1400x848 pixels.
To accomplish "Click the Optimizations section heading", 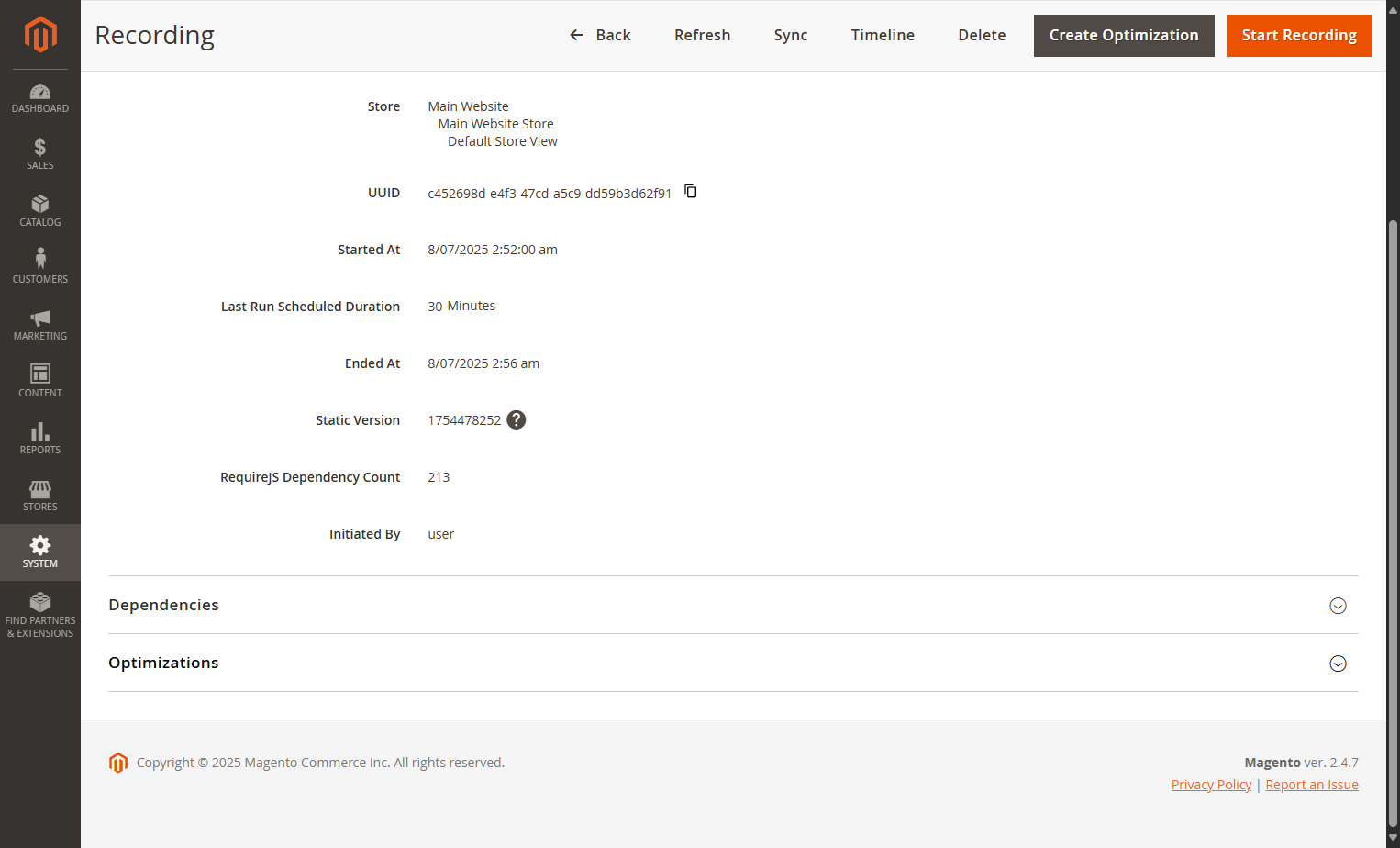I will tap(163, 663).
